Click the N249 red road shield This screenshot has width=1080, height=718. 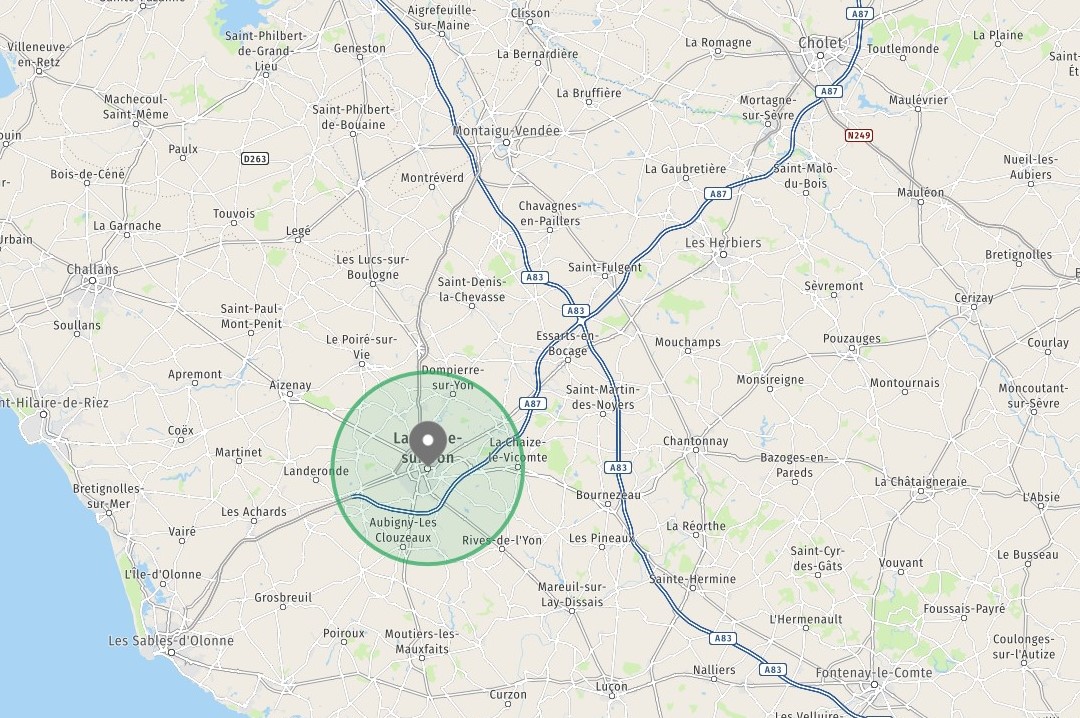859,135
